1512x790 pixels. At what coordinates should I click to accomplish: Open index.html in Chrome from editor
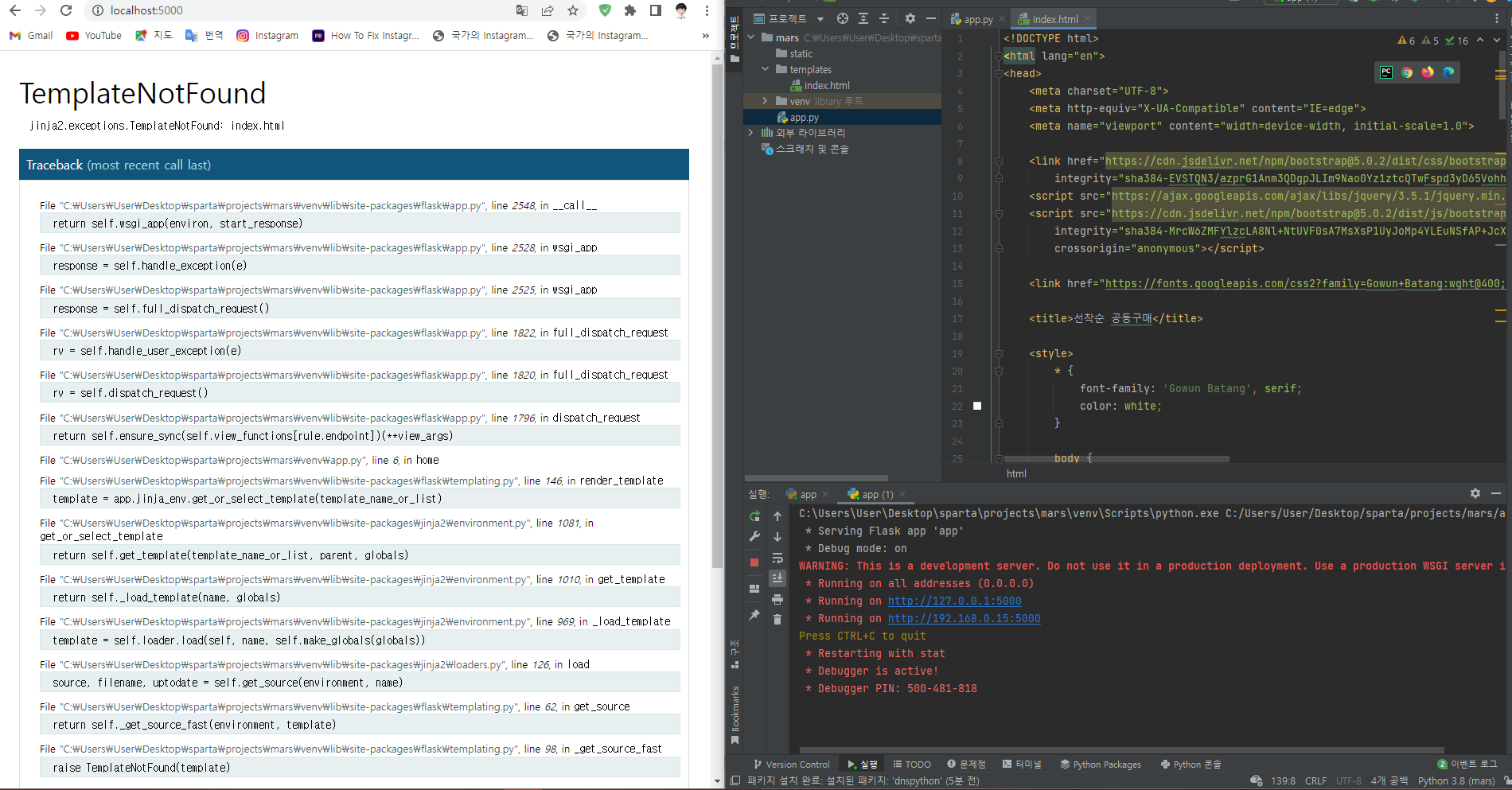pos(1407,72)
